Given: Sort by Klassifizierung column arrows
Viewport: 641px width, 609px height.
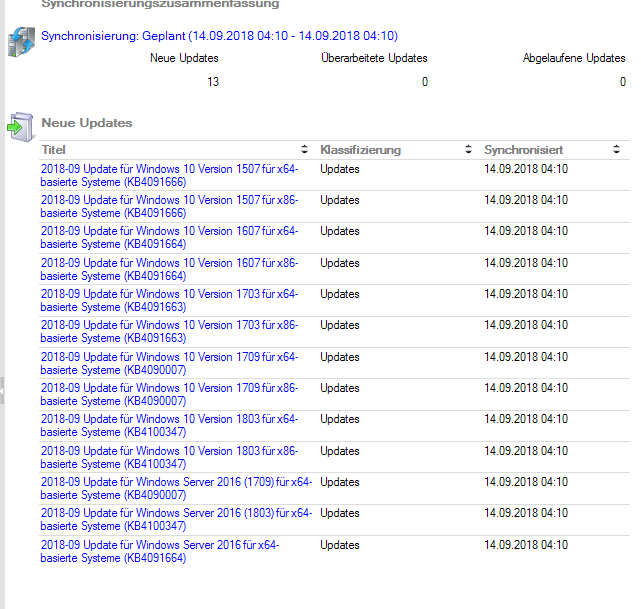Looking at the screenshot, I should tap(468, 149).
